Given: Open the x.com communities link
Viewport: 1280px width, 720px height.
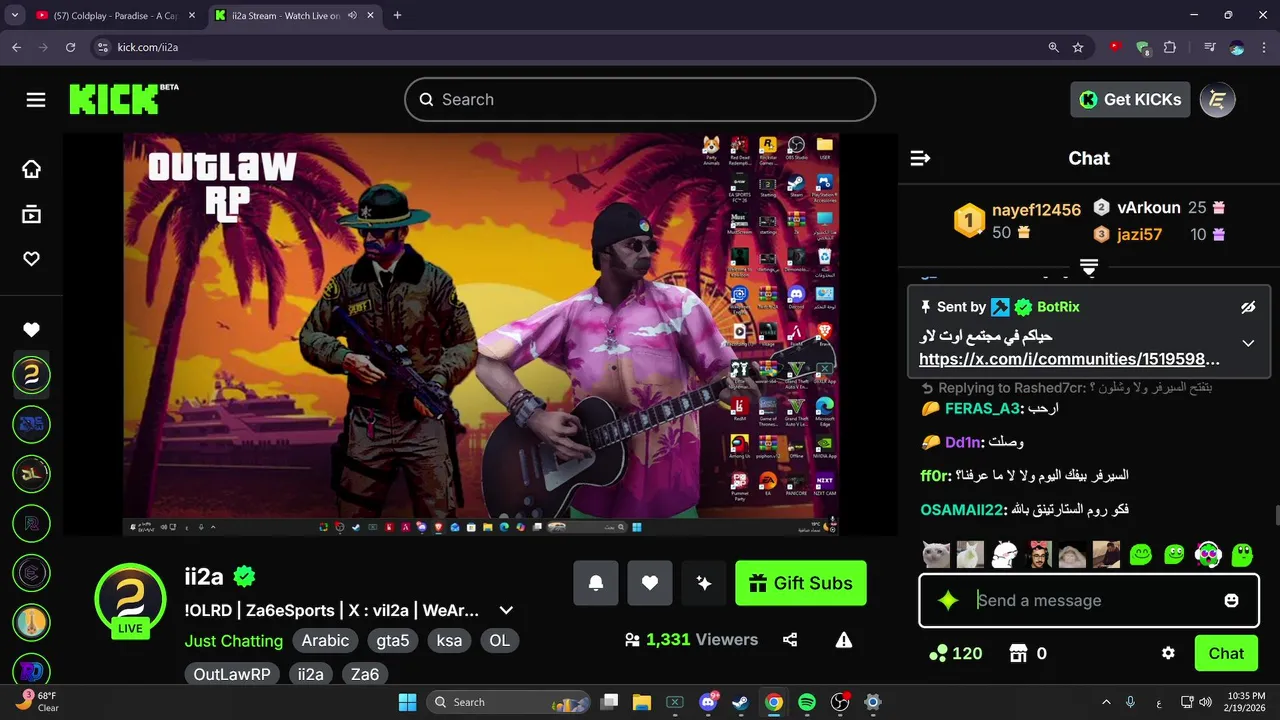Looking at the screenshot, I should [1069, 359].
